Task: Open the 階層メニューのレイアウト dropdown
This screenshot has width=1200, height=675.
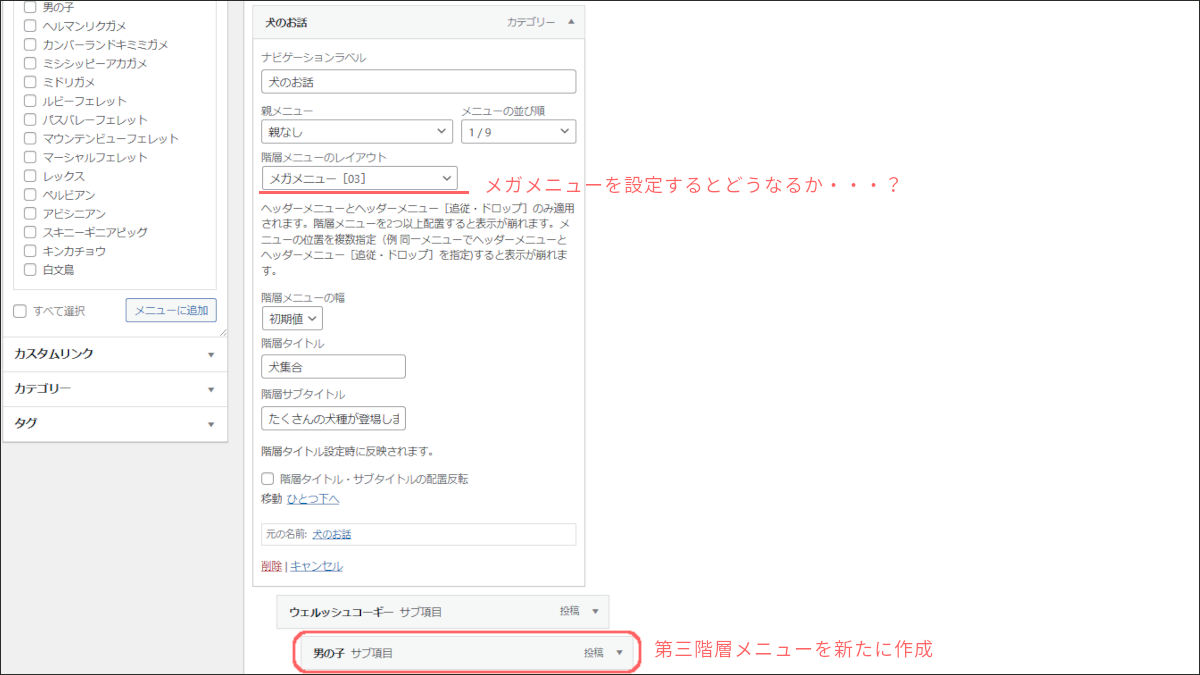Action: tap(359, 178)
